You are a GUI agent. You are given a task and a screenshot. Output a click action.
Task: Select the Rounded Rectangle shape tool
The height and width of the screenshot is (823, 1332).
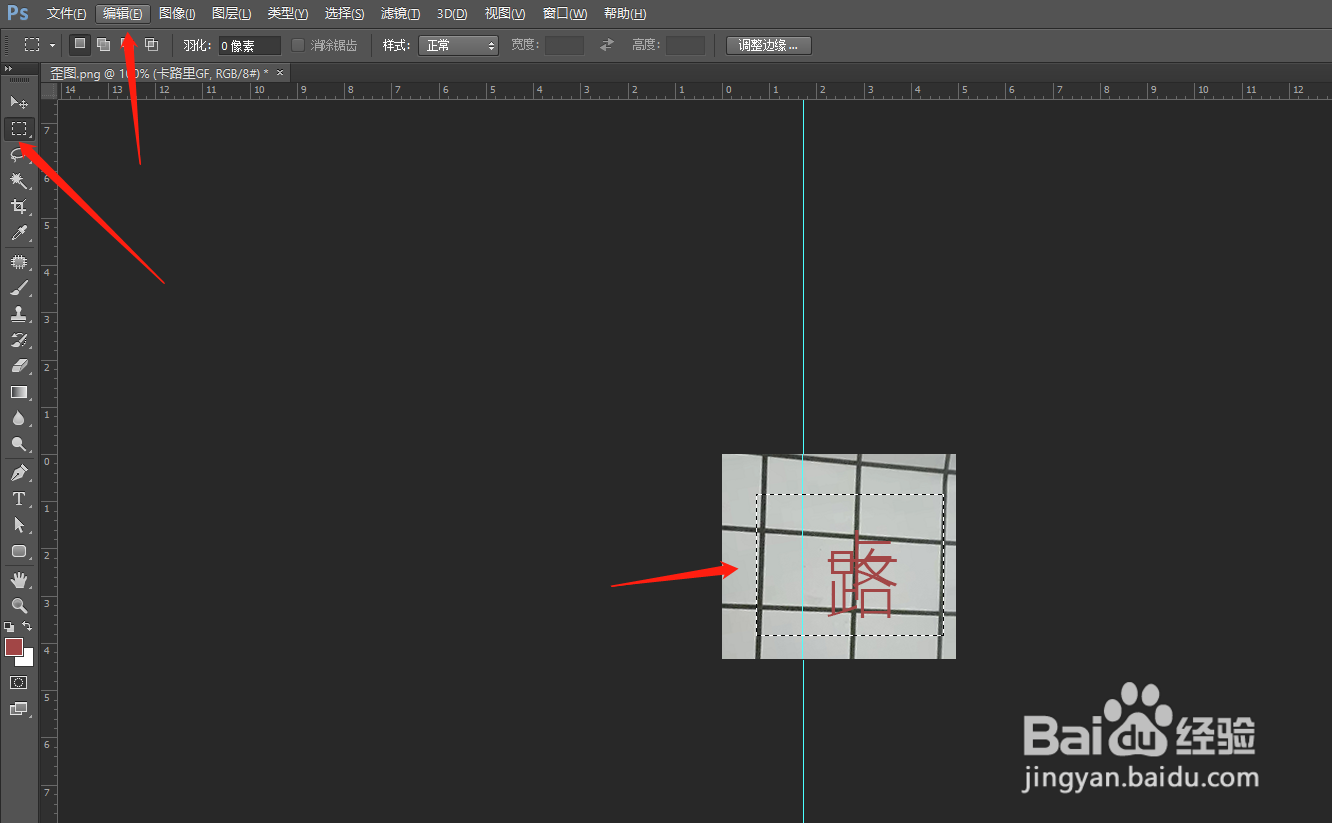(x=19, y=551)
